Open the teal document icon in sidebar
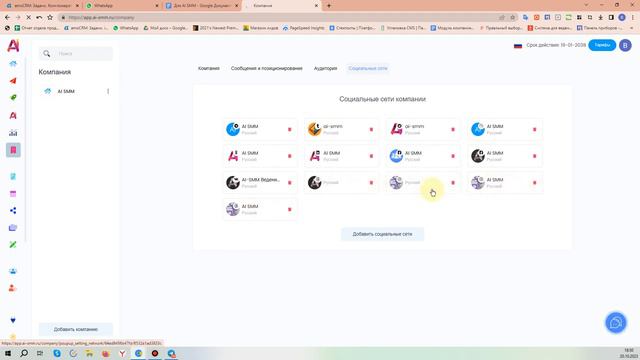This screenshot has width=640, height=360. (x=13, y=176)
